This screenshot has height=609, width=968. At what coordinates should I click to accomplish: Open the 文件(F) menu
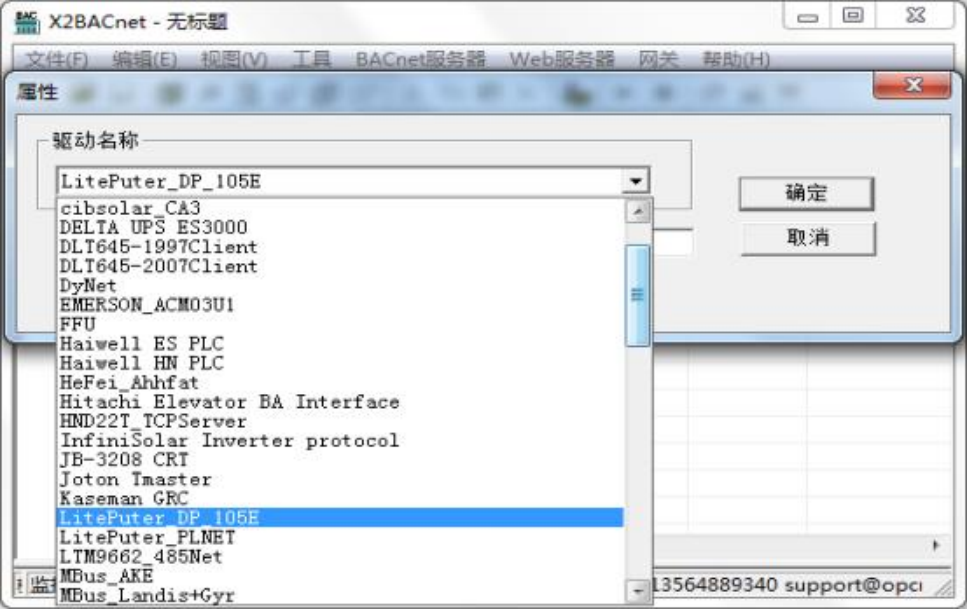(x=57, y=60)
